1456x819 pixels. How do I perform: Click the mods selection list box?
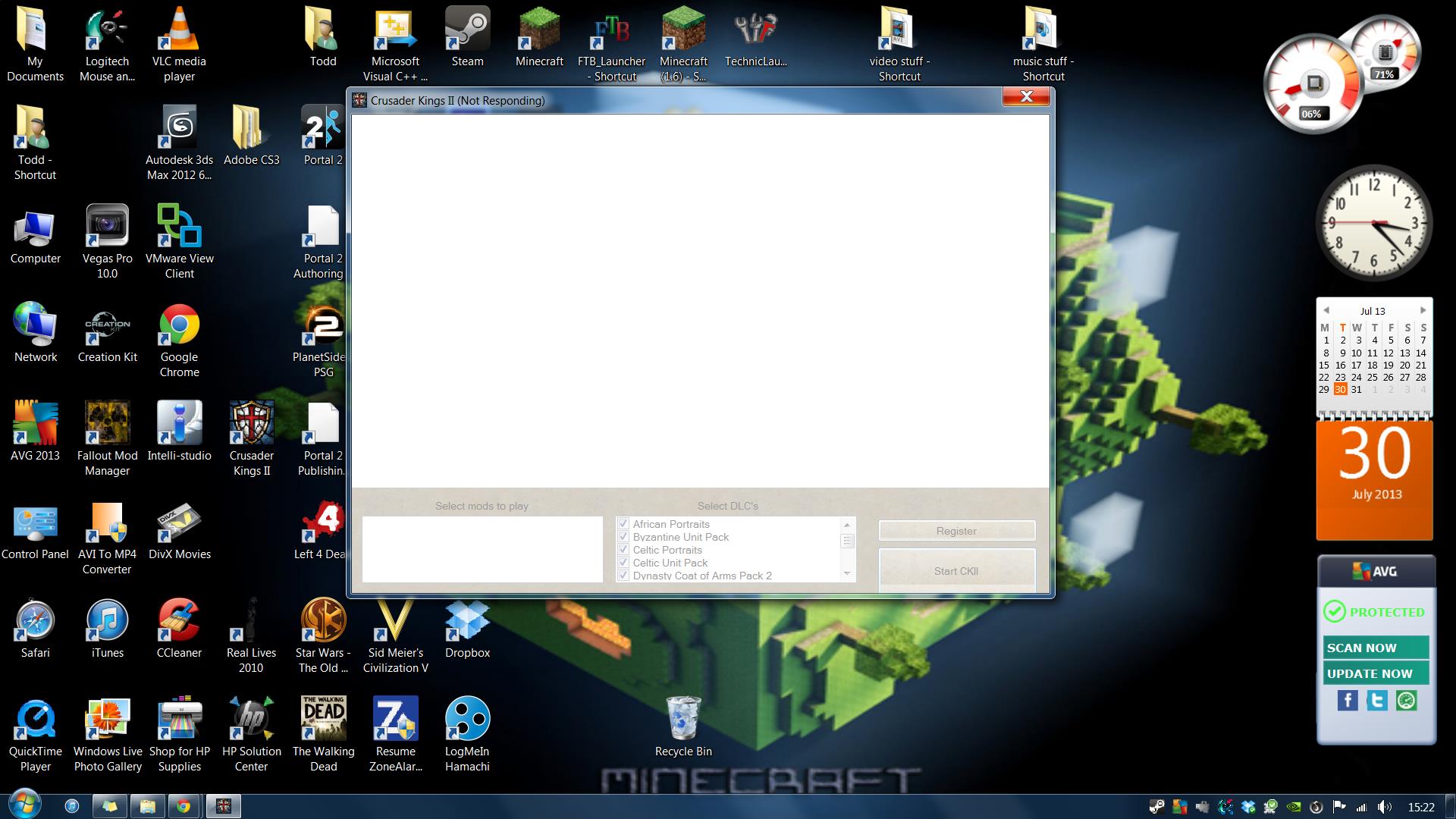[x=482, y=549]
